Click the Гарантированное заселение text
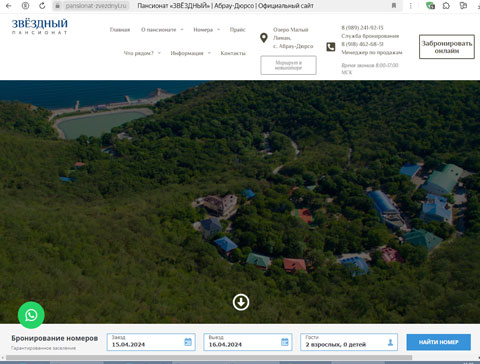The image size is (480, 364). click(44, 348)
